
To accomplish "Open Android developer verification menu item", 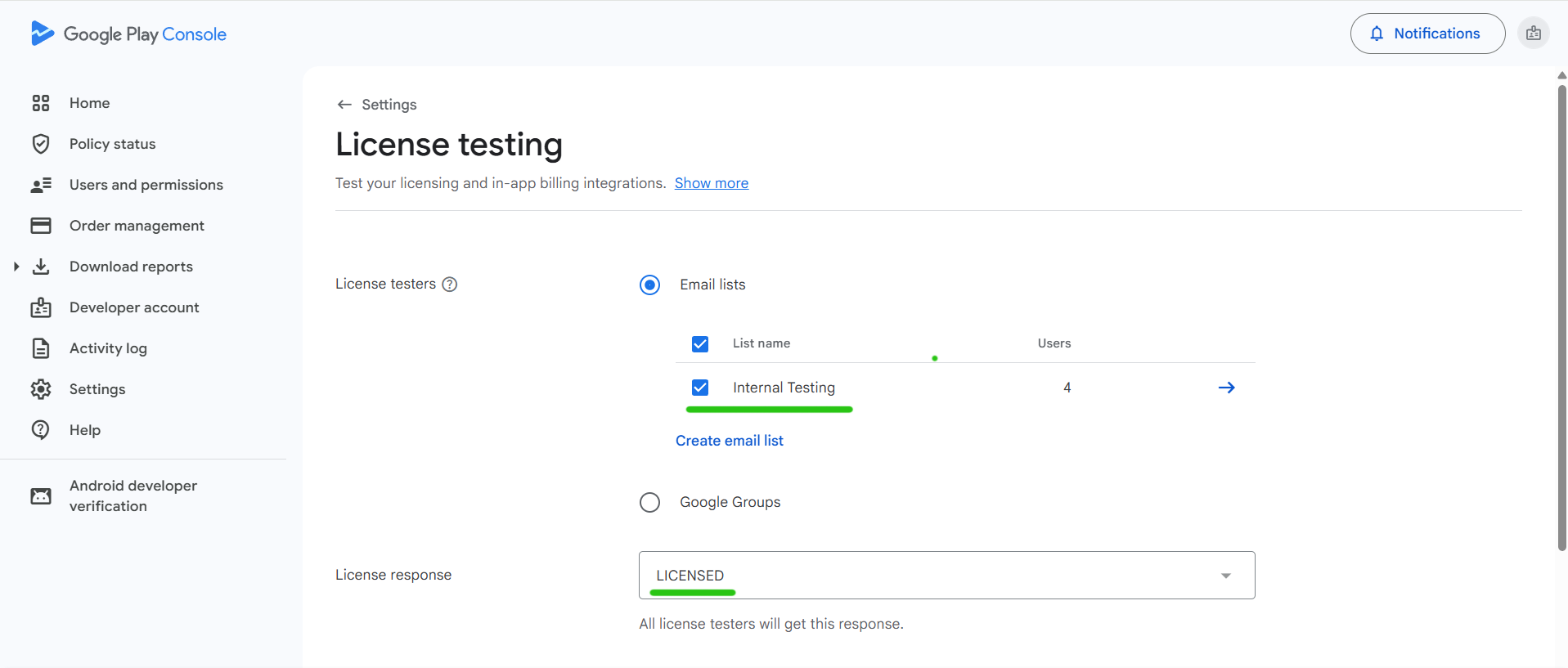I will [x=133, y=495].
